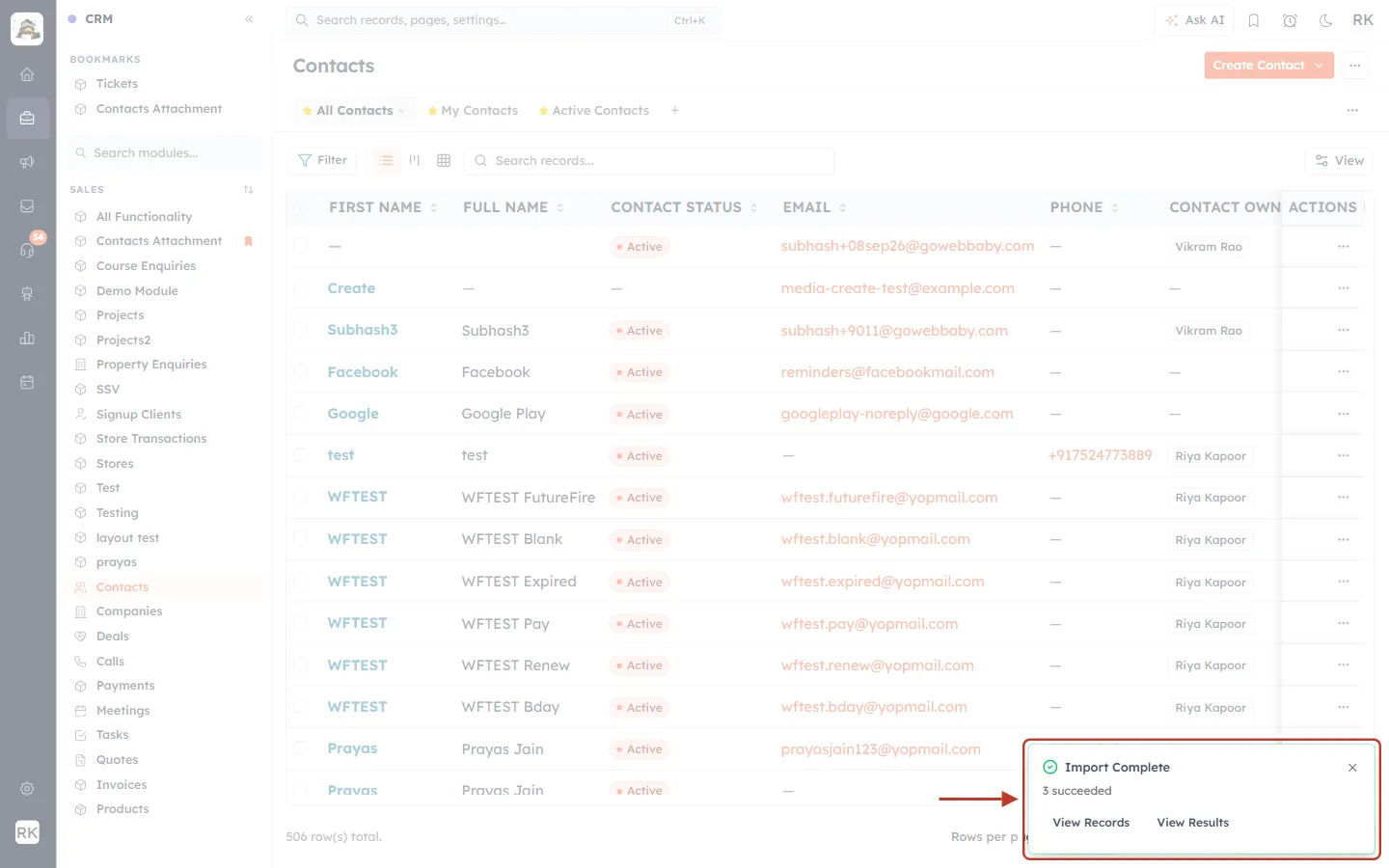Expand All Contacts tab chevron
The width and height of the screenshot is (1389, 868).
402,111
